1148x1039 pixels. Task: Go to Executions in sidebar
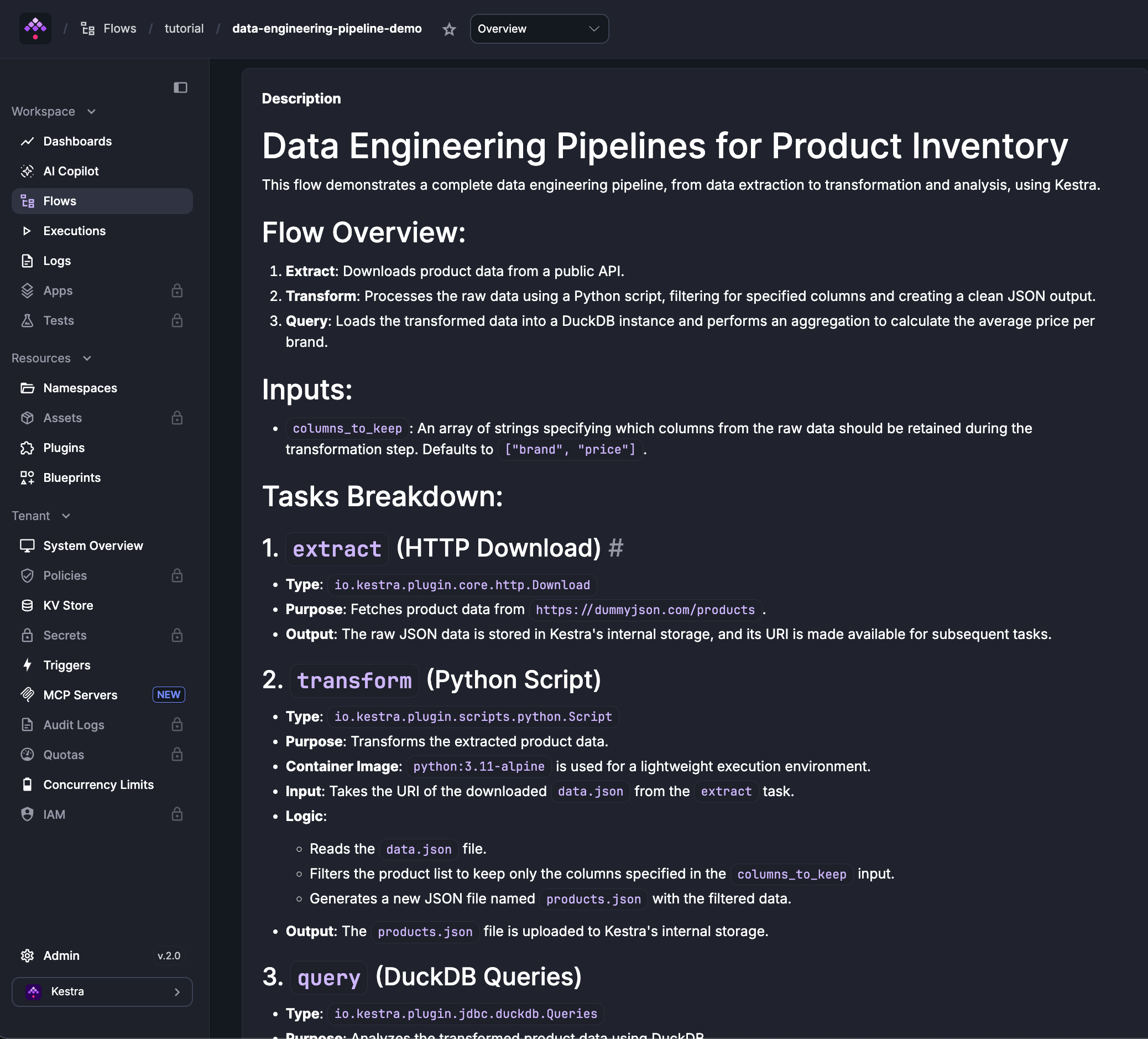coord(102,231)
